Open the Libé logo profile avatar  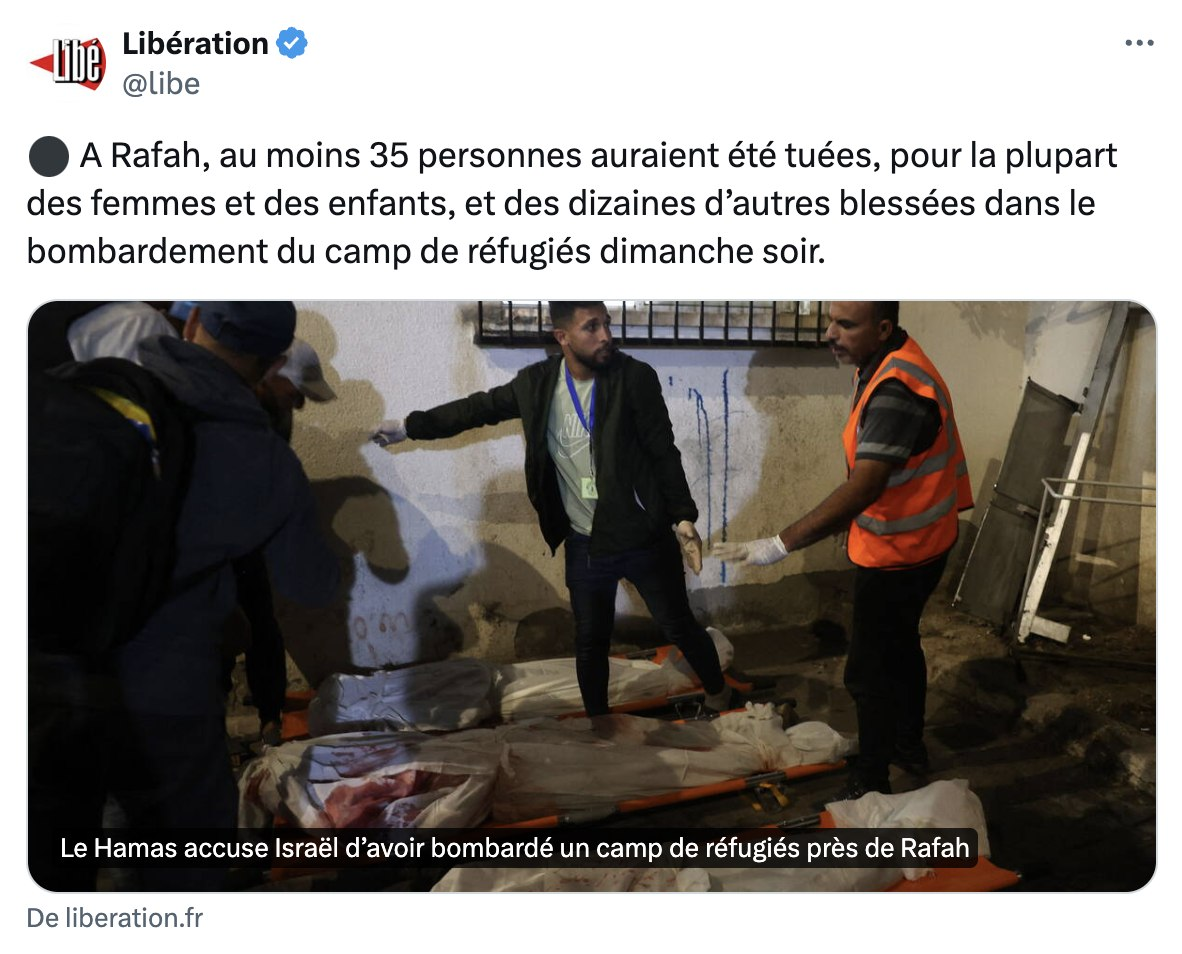coord(69,63)
